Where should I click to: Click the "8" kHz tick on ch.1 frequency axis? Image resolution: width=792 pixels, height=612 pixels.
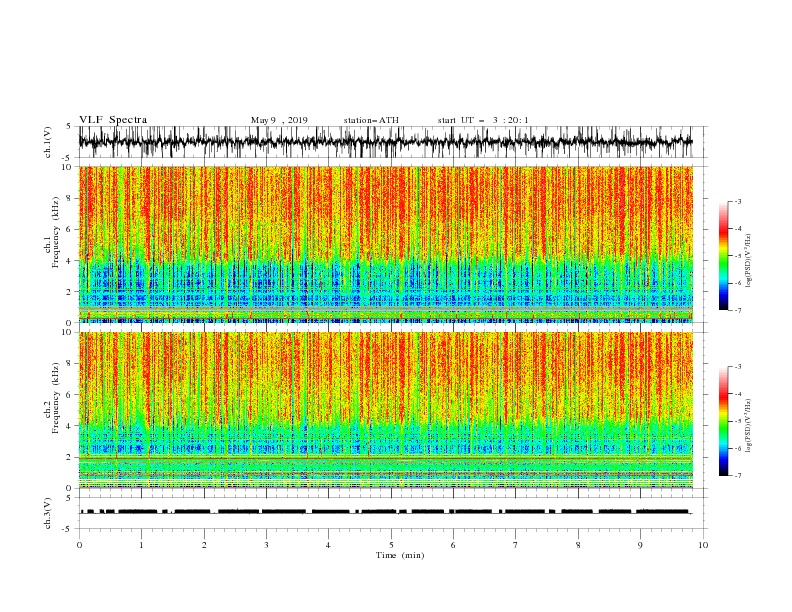[69, 198]
